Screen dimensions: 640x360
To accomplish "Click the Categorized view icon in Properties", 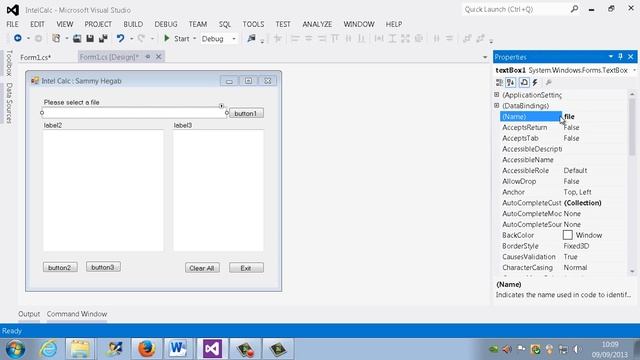I will [x=499, y=82].
